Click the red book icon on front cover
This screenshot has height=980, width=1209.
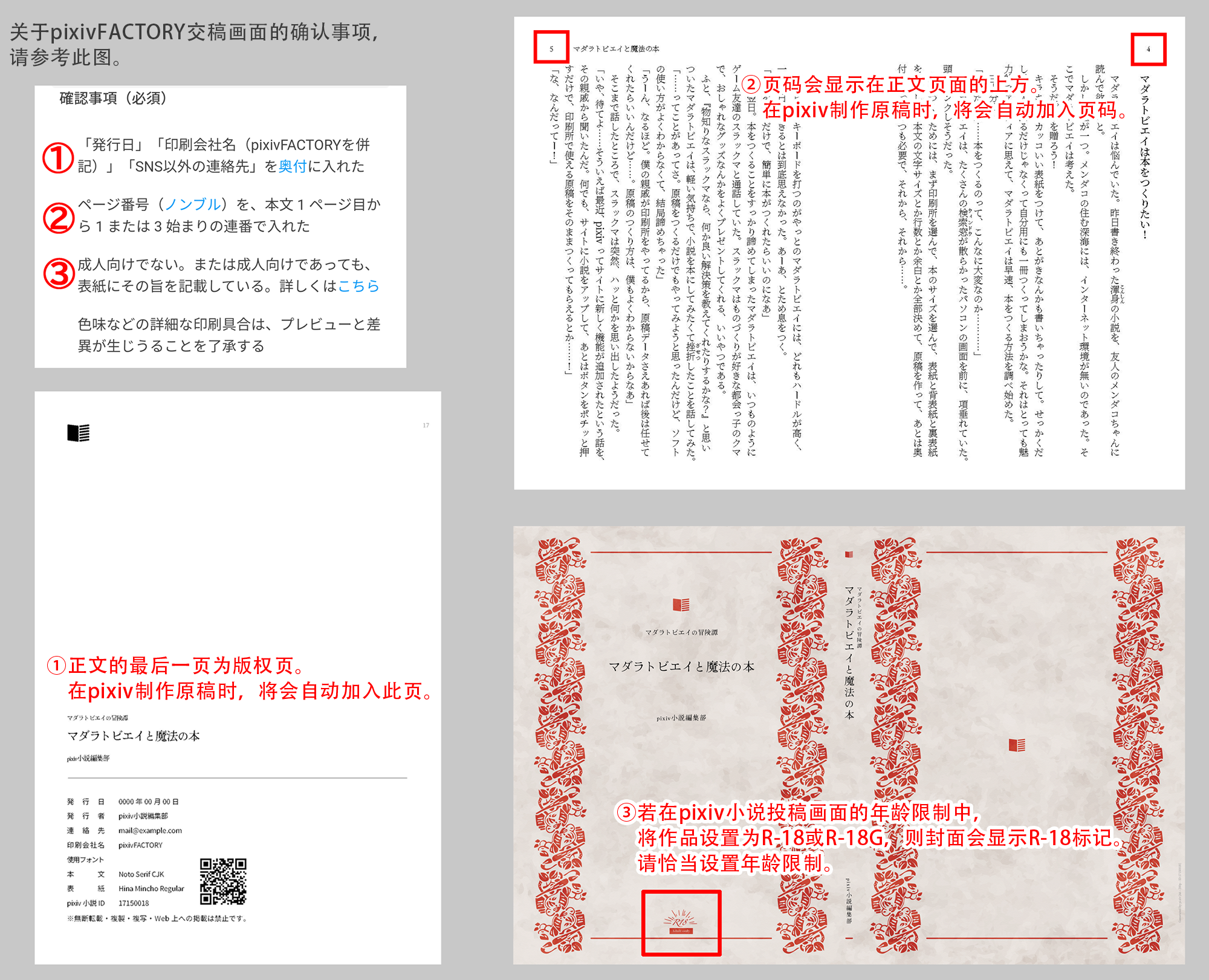click(681, 604)
